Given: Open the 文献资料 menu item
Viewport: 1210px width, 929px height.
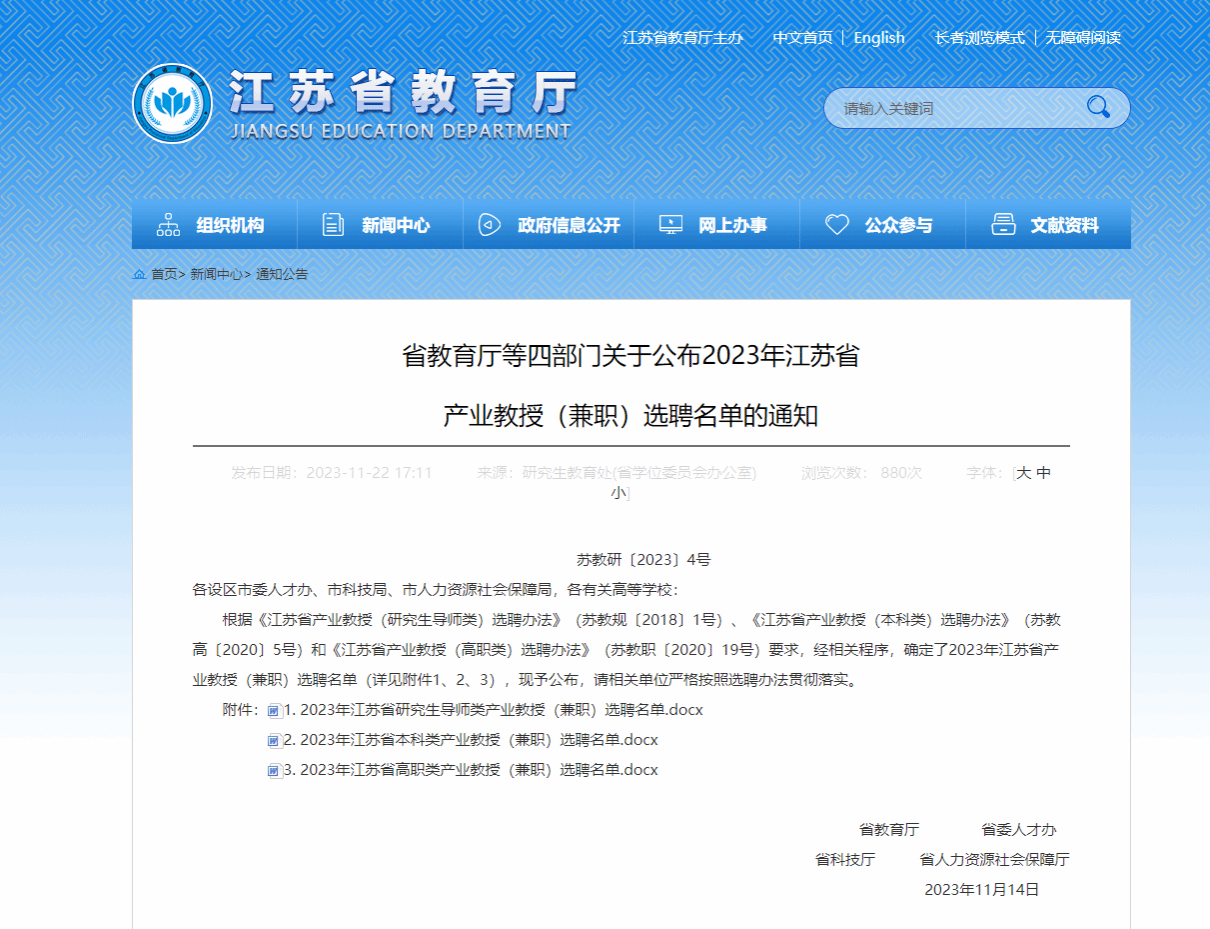Looking at the screenshot, I should tap(1064, 226).
